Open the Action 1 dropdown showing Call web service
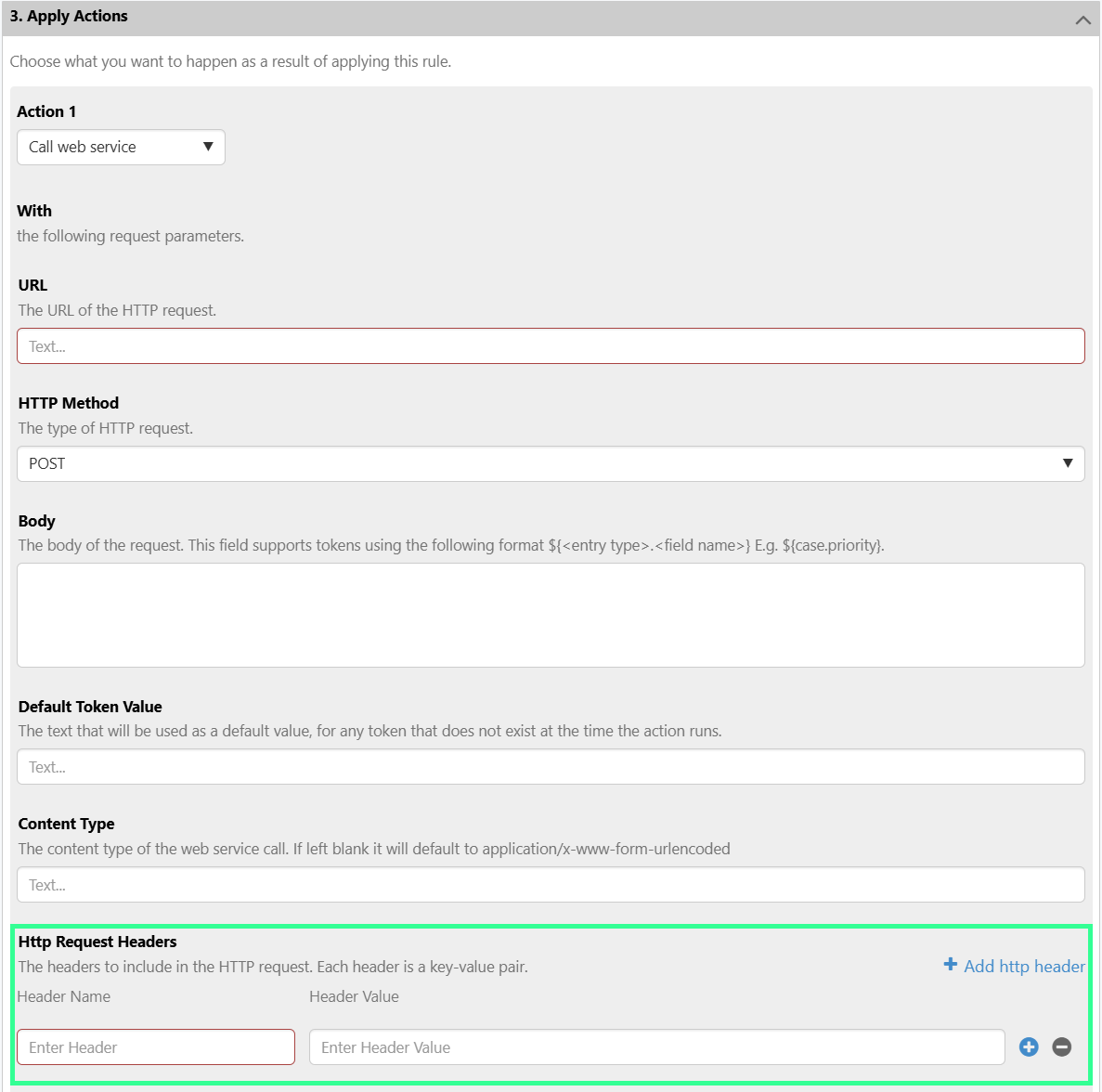Screen dimensions: 1102x1092 point(121,147)
